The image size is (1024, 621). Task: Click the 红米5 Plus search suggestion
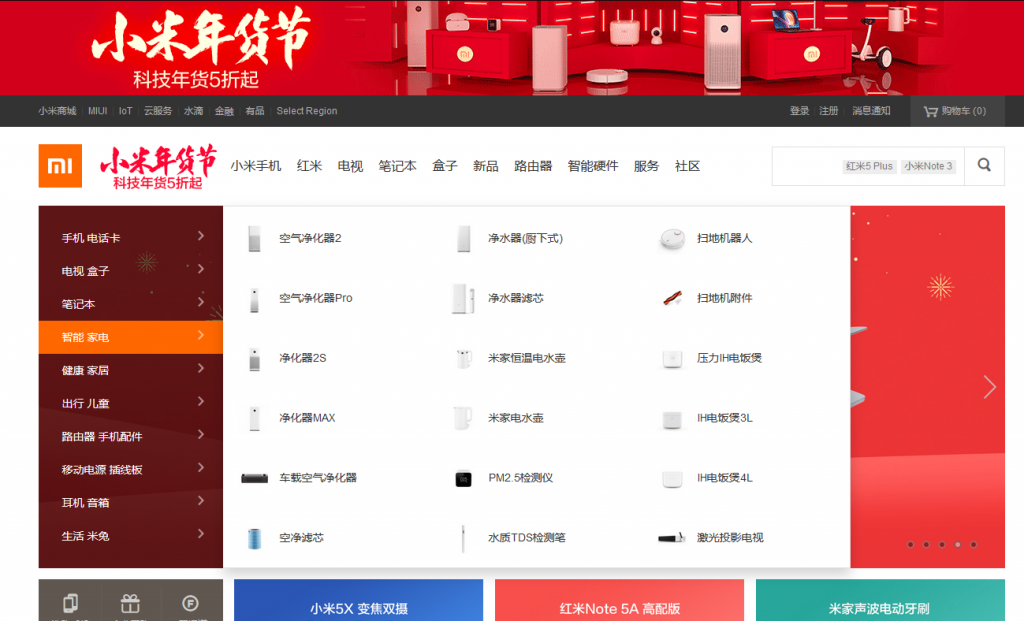(869, 167)
